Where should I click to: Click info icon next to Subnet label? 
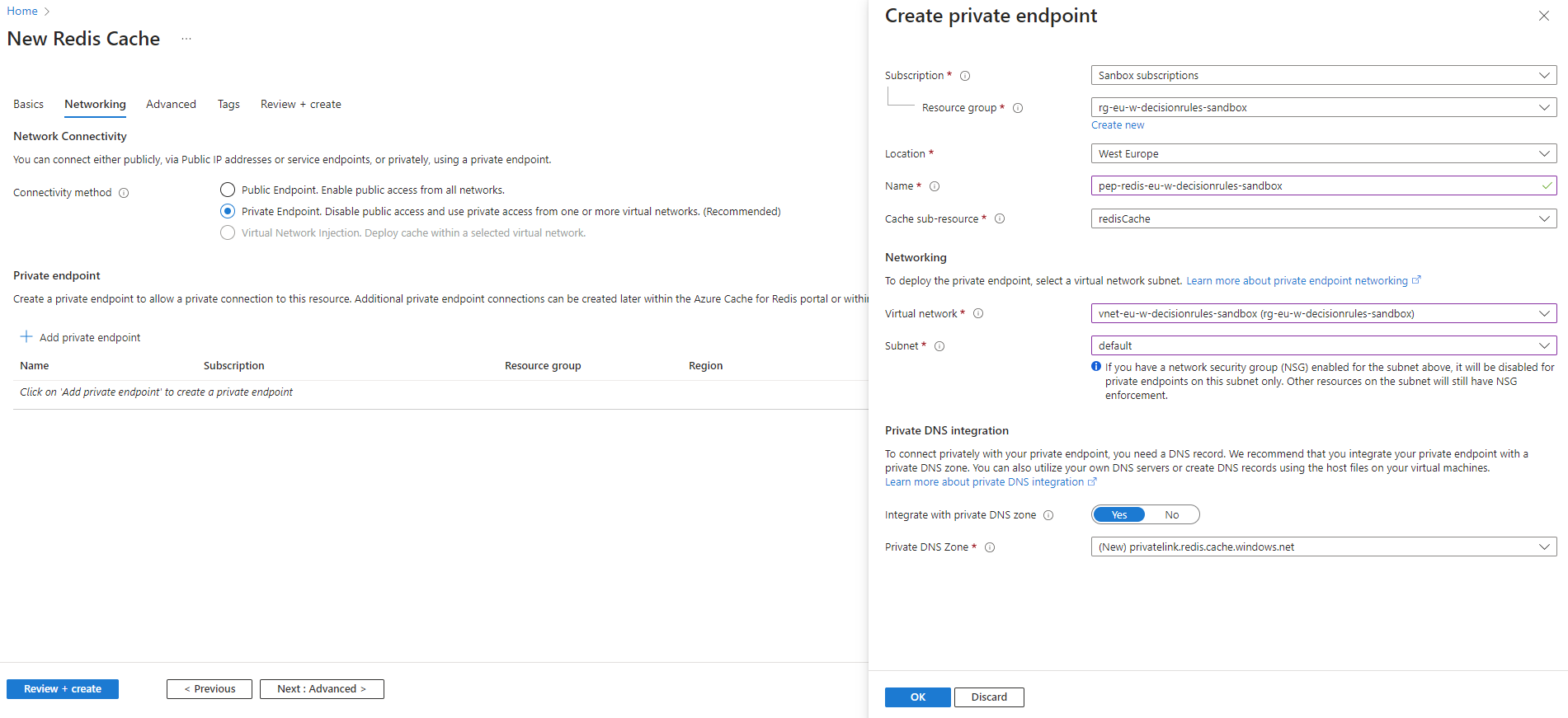pyautogui.click(x=939, y=346)
